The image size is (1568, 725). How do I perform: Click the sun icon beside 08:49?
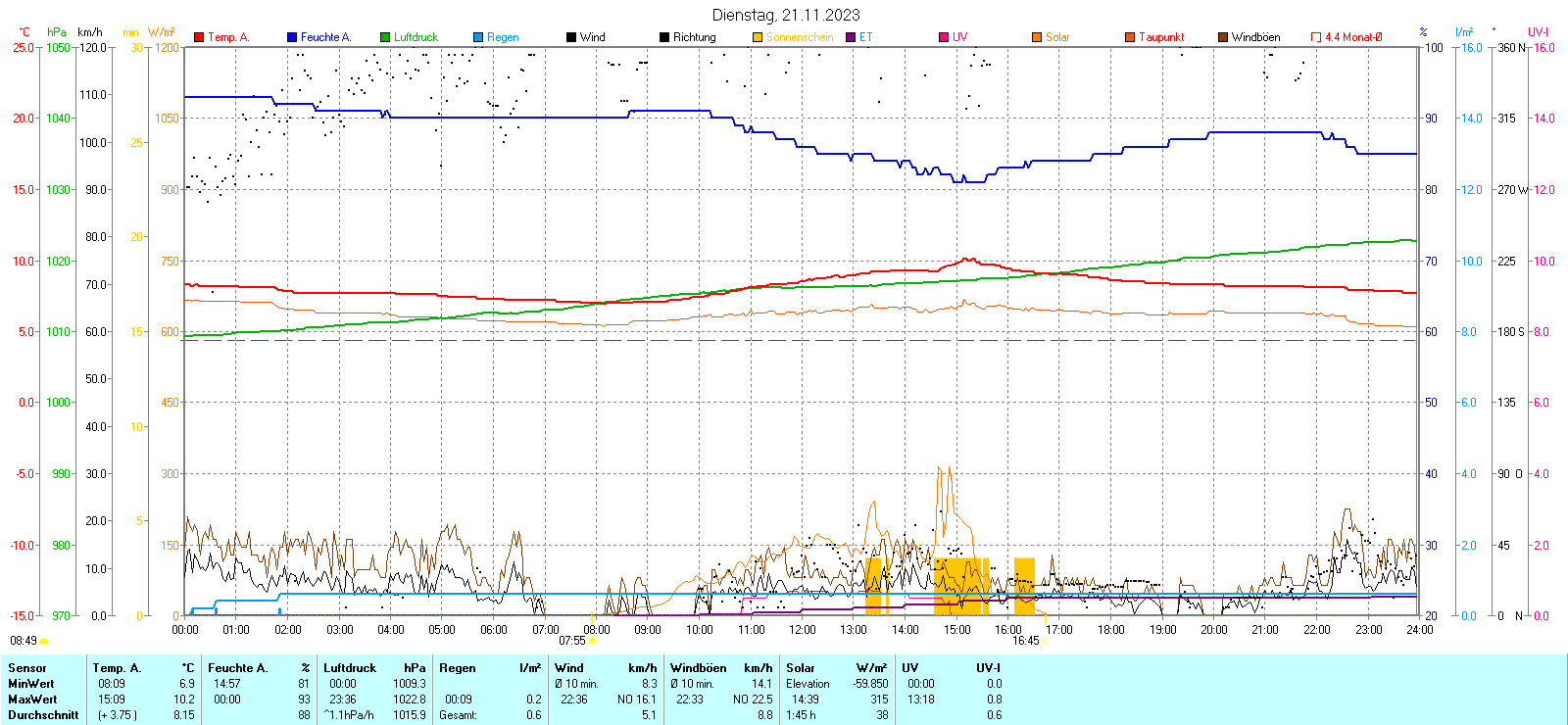43,641
